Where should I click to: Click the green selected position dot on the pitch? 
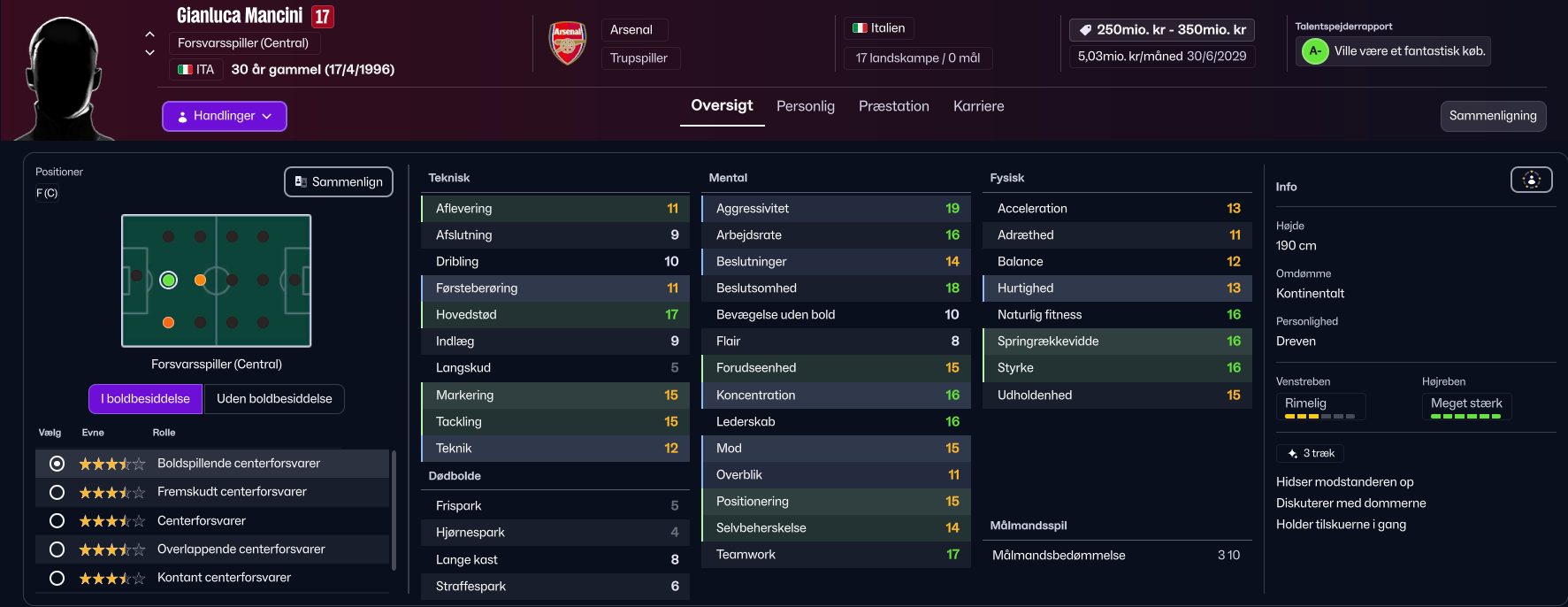(x=169, y=280)
